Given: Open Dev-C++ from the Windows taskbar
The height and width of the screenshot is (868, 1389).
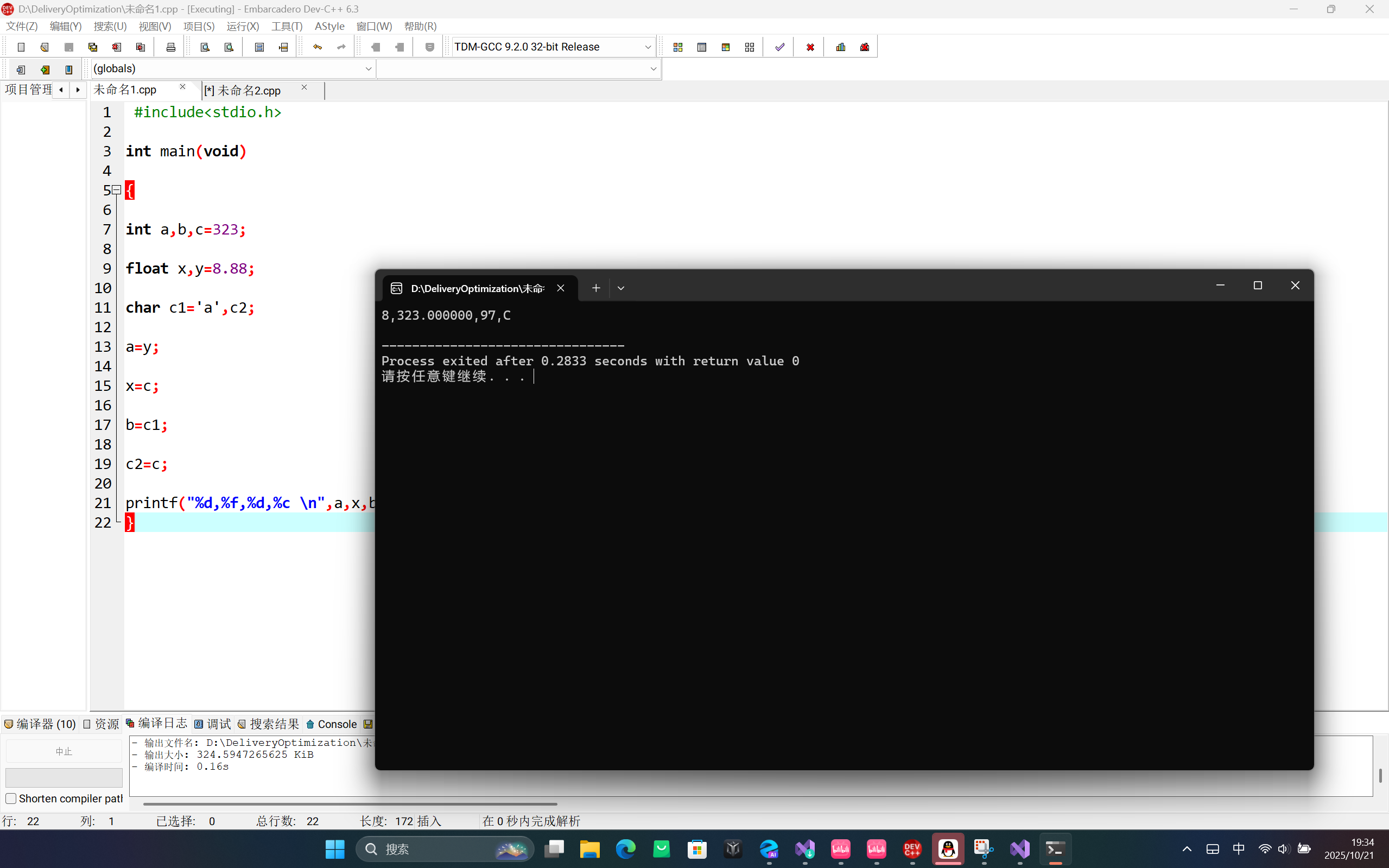Looking at the screenshot, I should pos(912,848).
